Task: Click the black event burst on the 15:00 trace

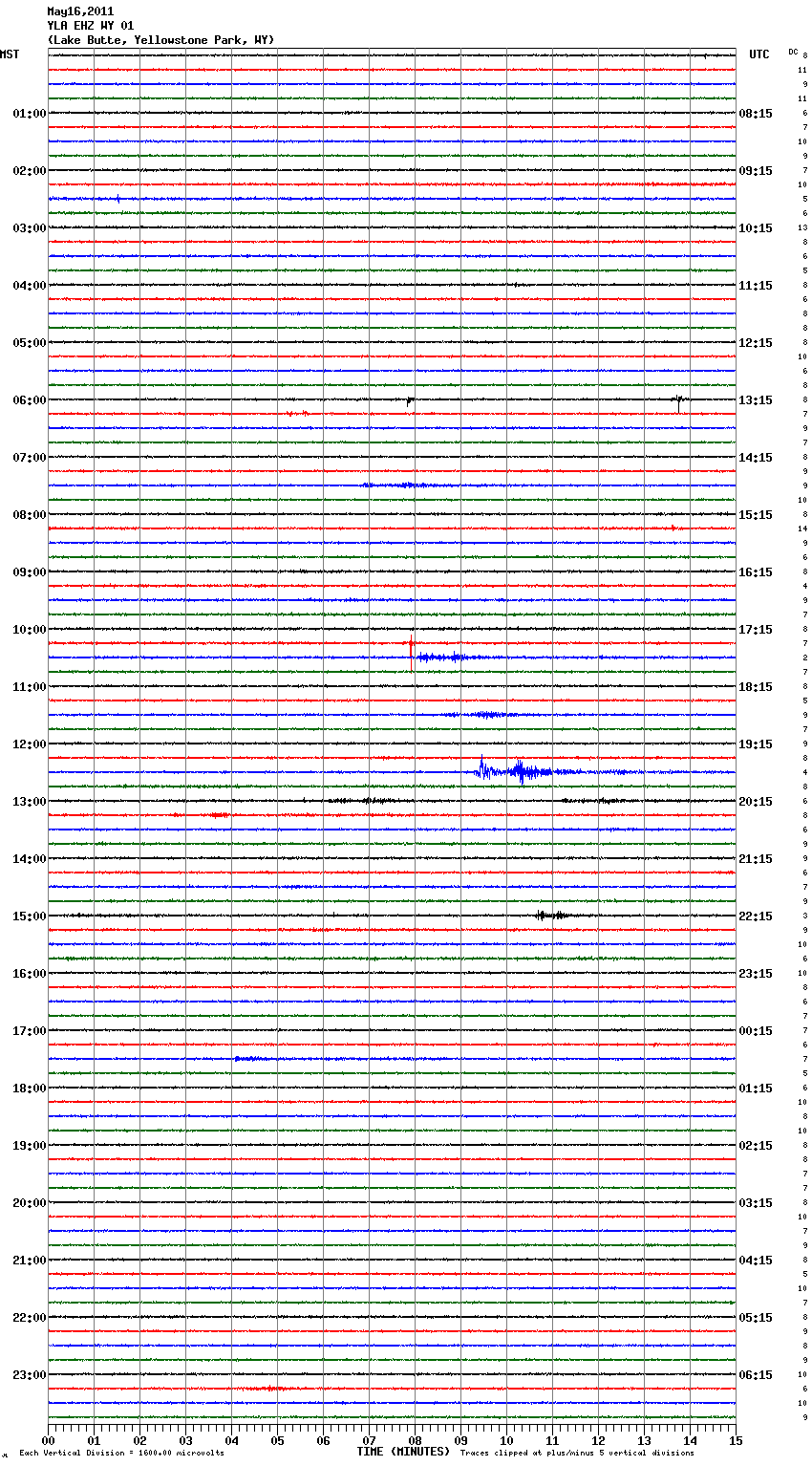Action: [x=553, y=916]
